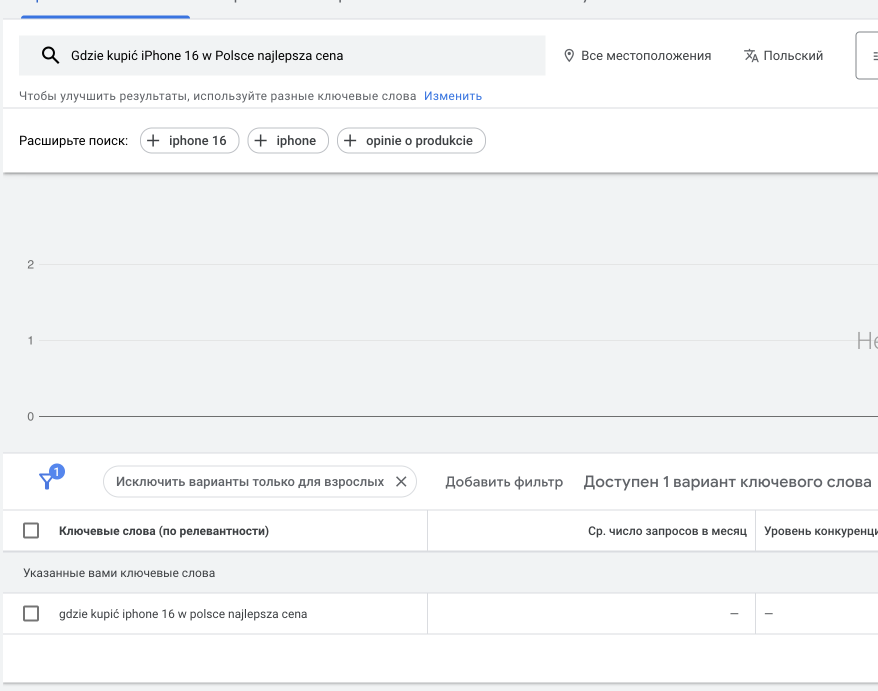Click plus icon on 'opinie o produkcie' chip
The image size is (878, 691).
tap(350, 141)
